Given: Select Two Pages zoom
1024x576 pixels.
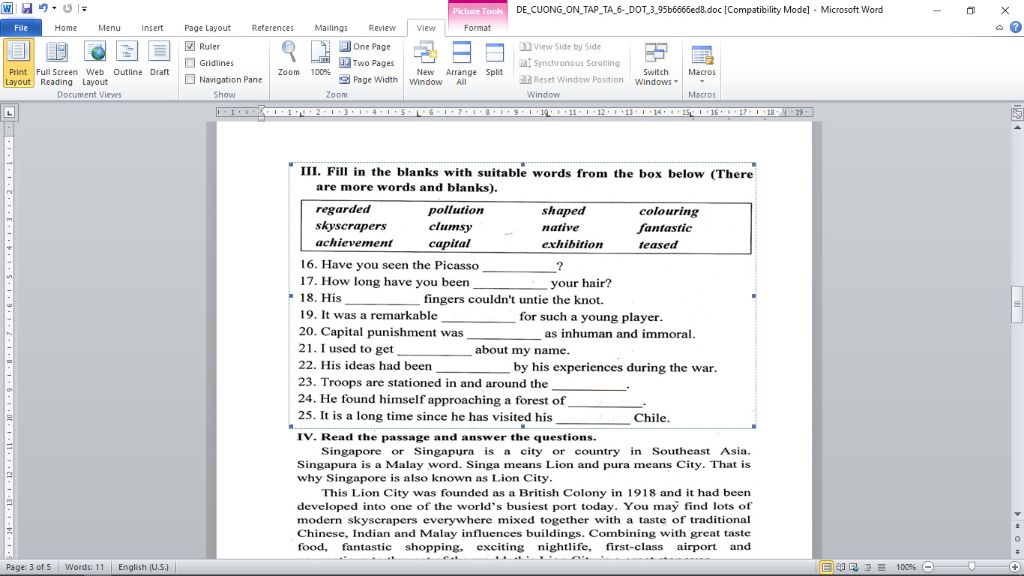Looking at the screenshot, I should coord(367,63).
